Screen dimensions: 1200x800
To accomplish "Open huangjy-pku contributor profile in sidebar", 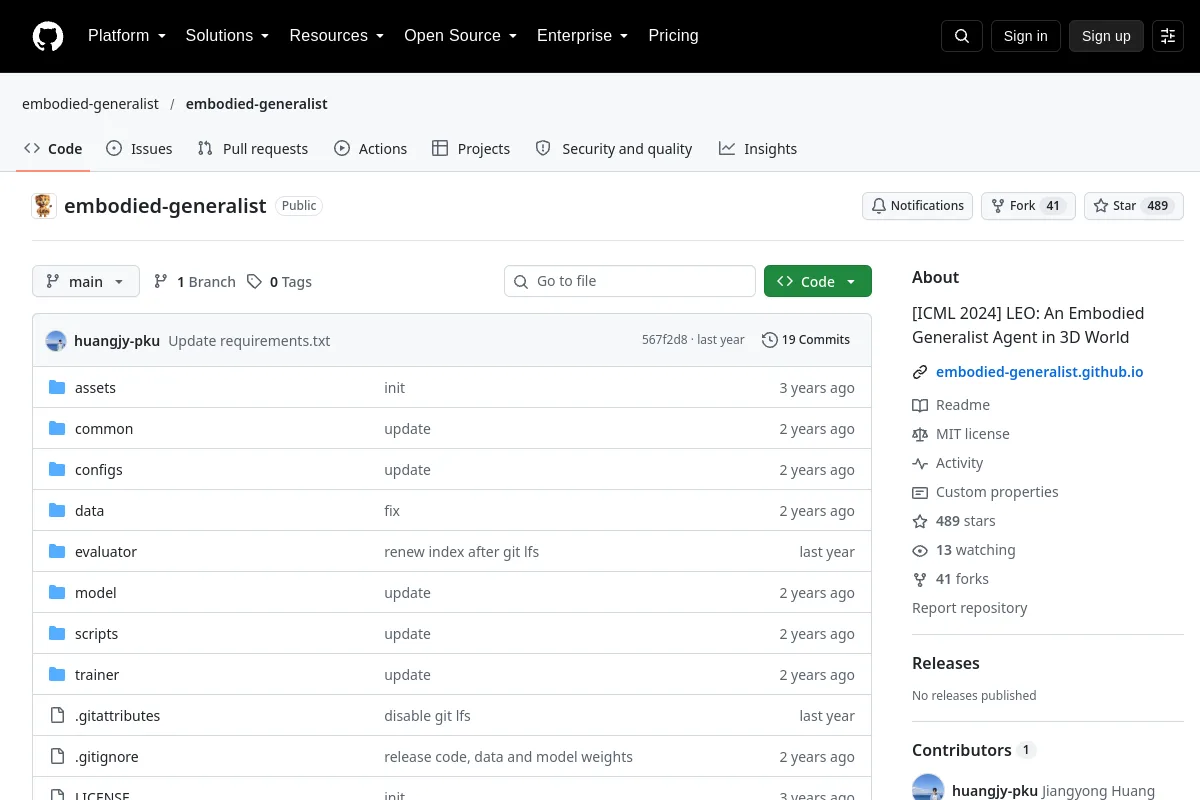I will pyautogui.click(x=995, y=791).
